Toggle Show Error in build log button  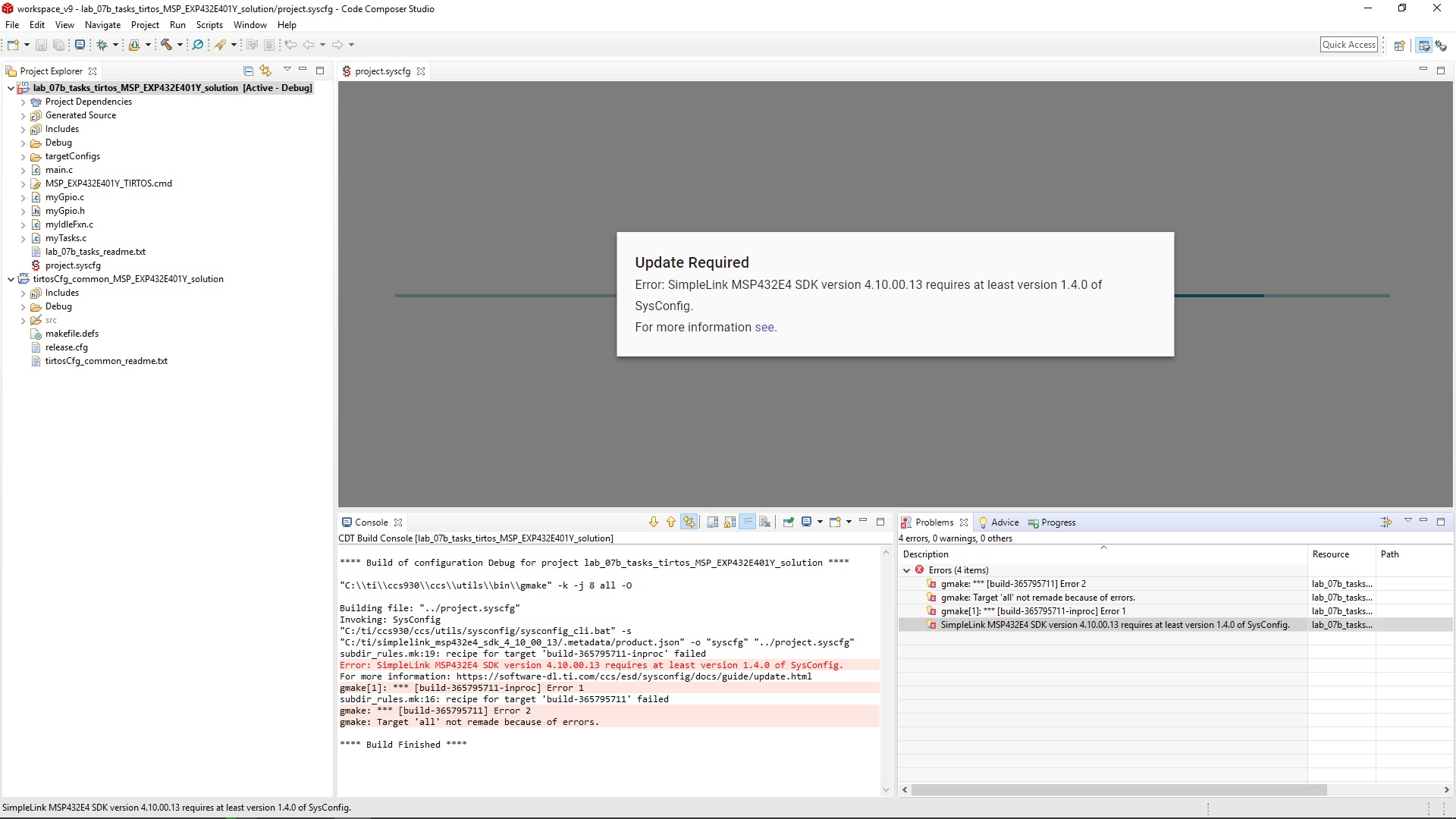(x=689, y=522)
